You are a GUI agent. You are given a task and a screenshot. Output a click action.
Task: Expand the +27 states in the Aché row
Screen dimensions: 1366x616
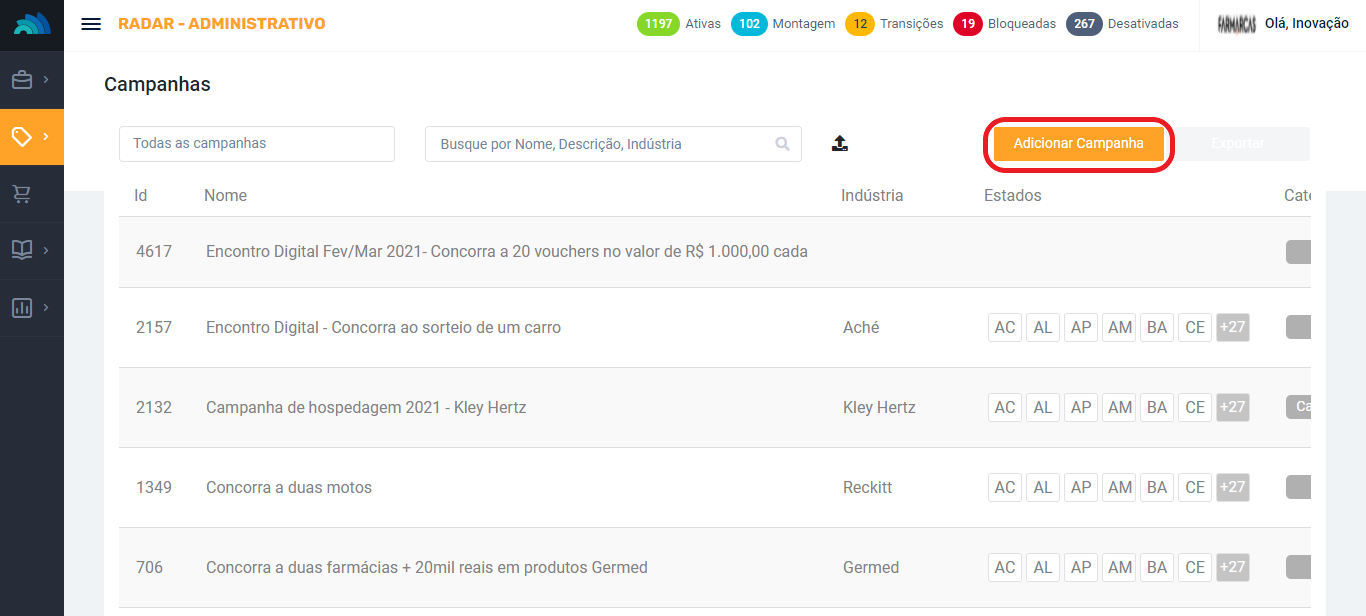[x=1232, y=327]
